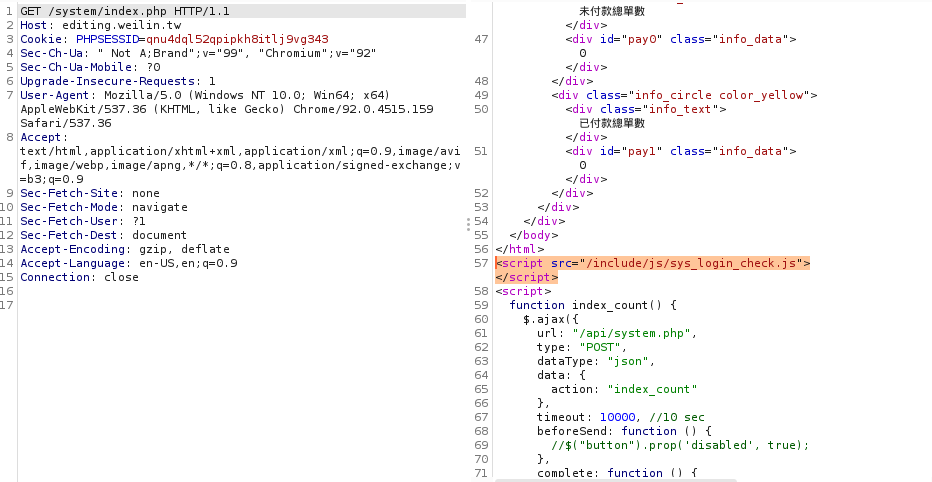
Task: Click the response horizontal scrollbar
Action: 615,480
